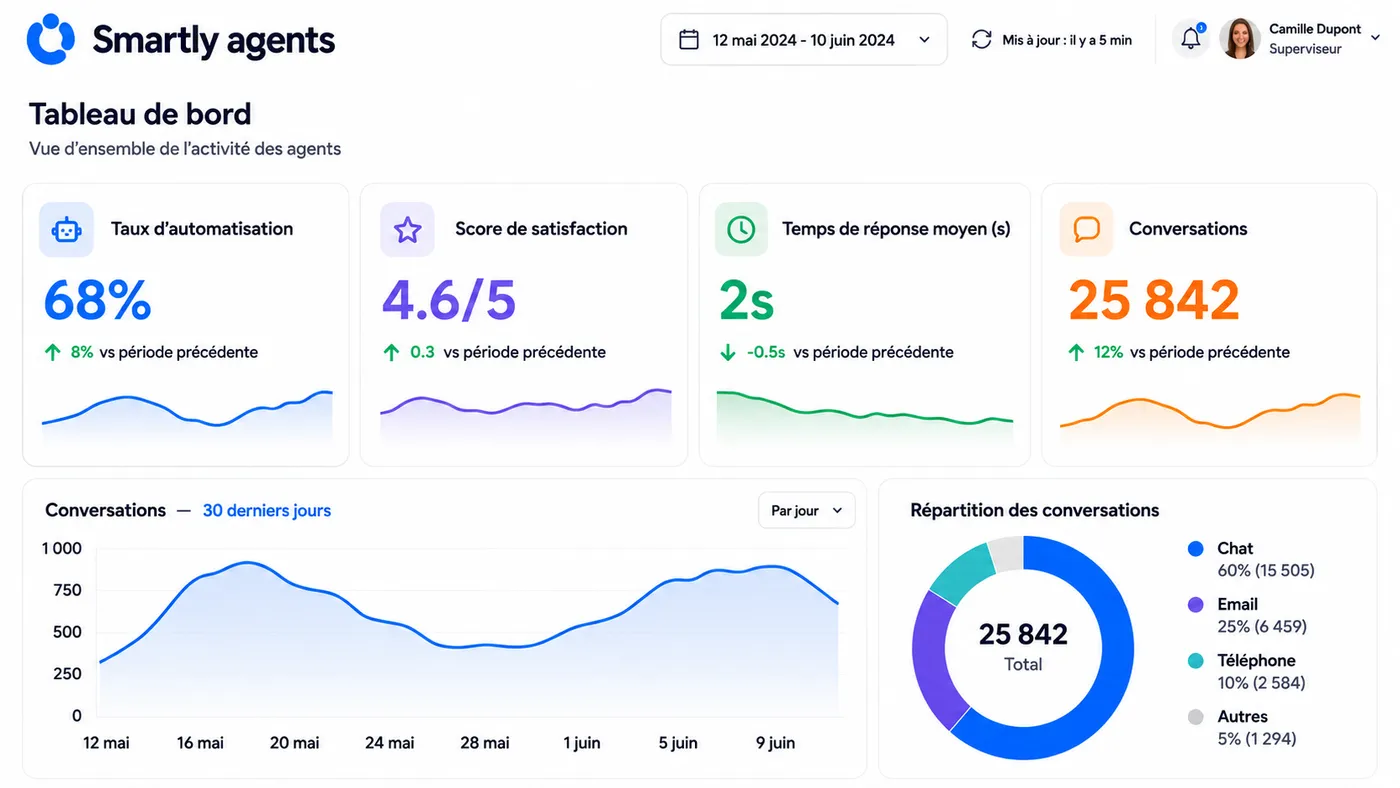Click the orange 25 842 conversations value

click(1154, 299)
